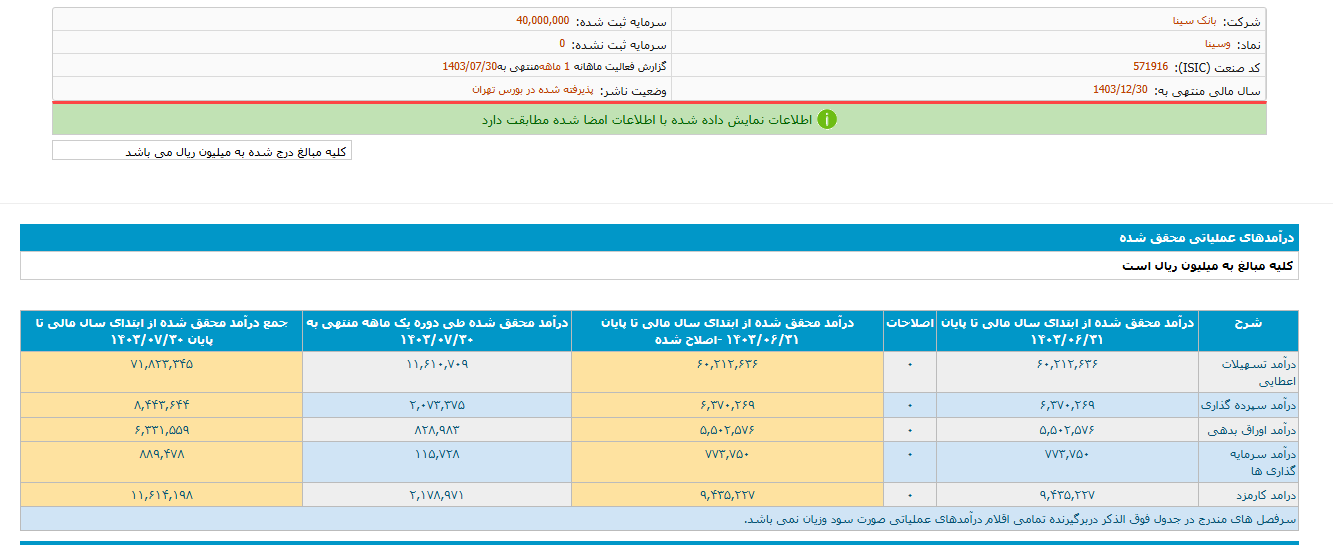The height and width of the screenshot is (545, 1333).
Task: Click fee income total 11,614,198
Action: 161,495
